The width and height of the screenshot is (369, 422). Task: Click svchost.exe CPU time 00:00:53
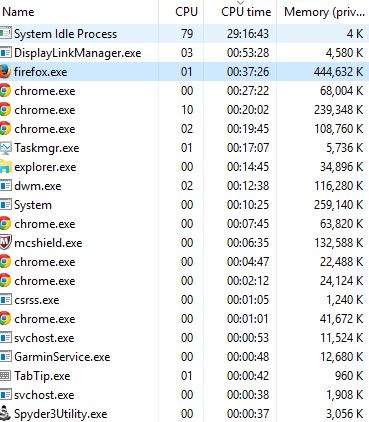coord(248,337)
